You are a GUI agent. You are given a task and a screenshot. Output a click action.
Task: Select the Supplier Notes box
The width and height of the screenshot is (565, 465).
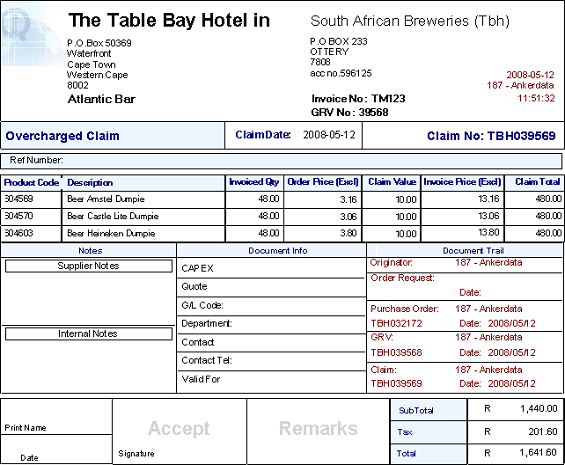(89, 266)
